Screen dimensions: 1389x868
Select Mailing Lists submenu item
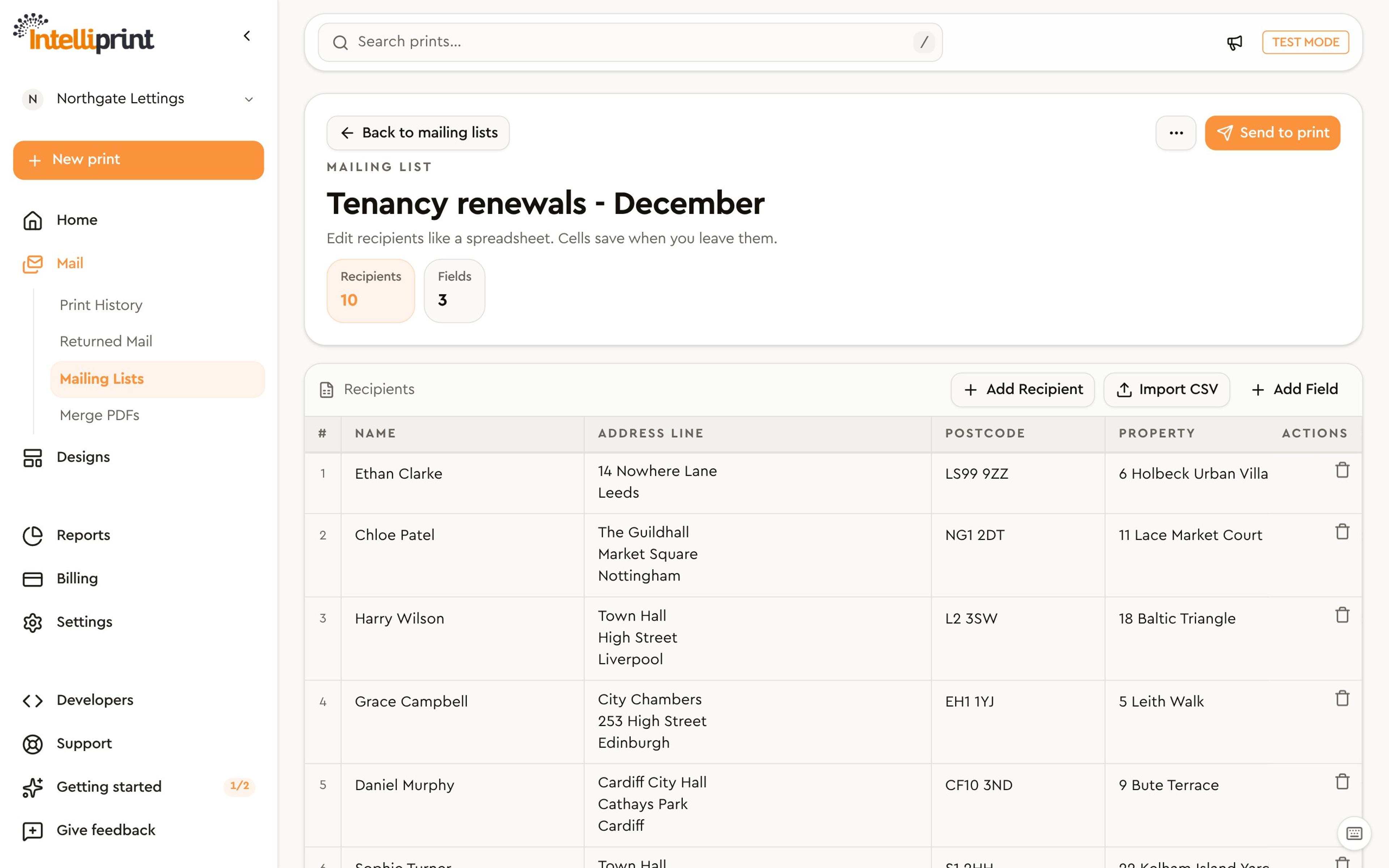(x=157, y=379)
